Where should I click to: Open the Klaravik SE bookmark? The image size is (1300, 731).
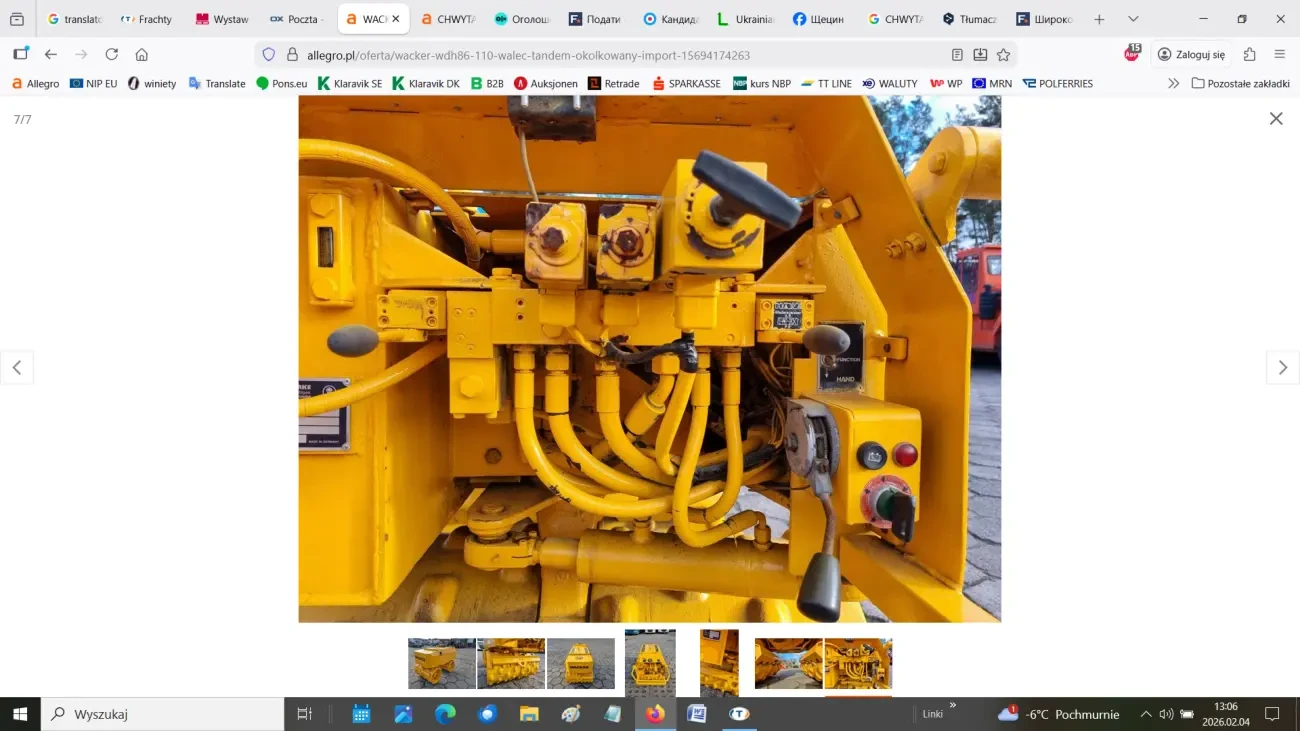(350, 84)
